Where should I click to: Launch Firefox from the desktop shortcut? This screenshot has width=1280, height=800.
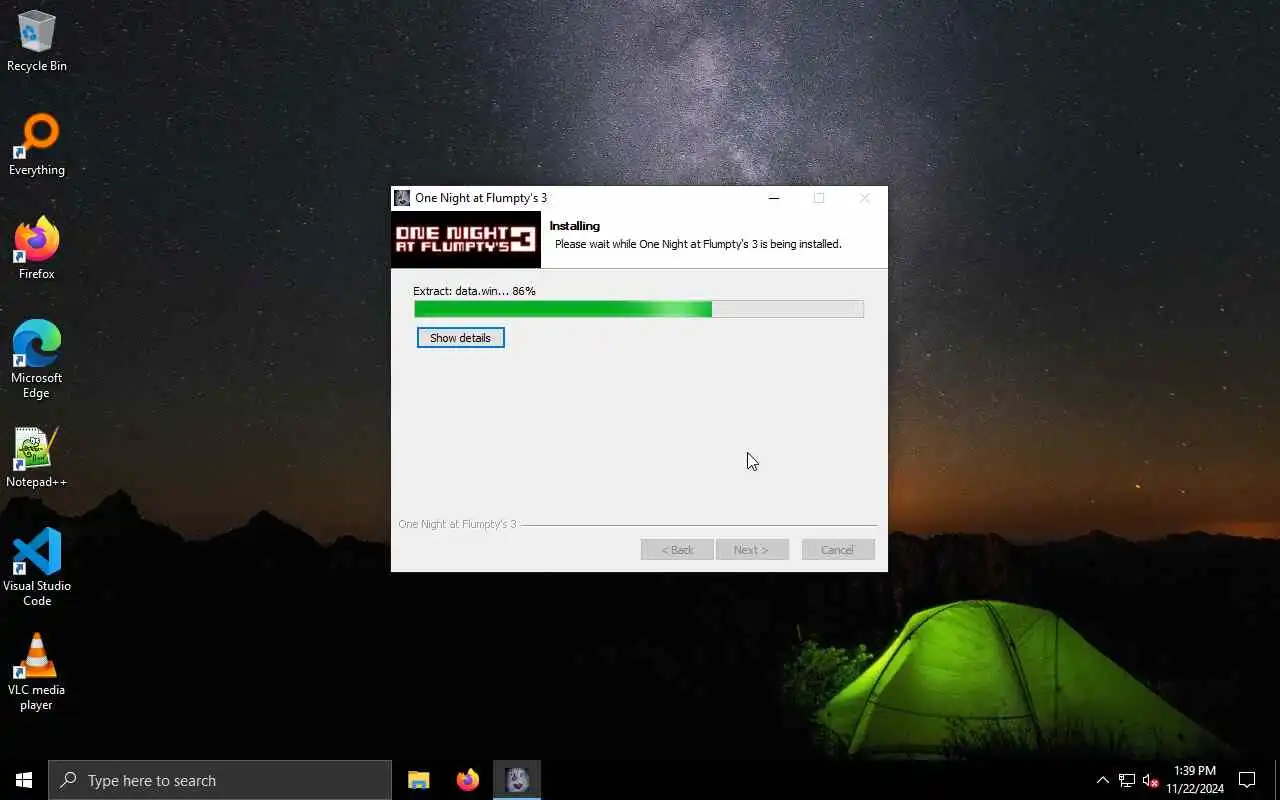click(37, 249)
